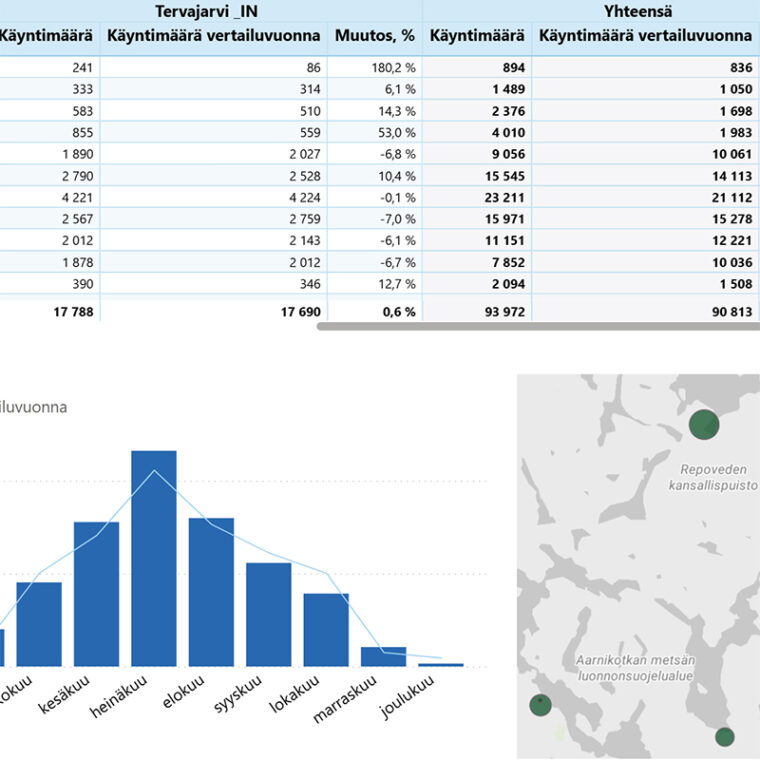Viewport: 760px width, 760px height.
Task: Click the Repoveden kansallispuisto map label
Action: point(711,477)
